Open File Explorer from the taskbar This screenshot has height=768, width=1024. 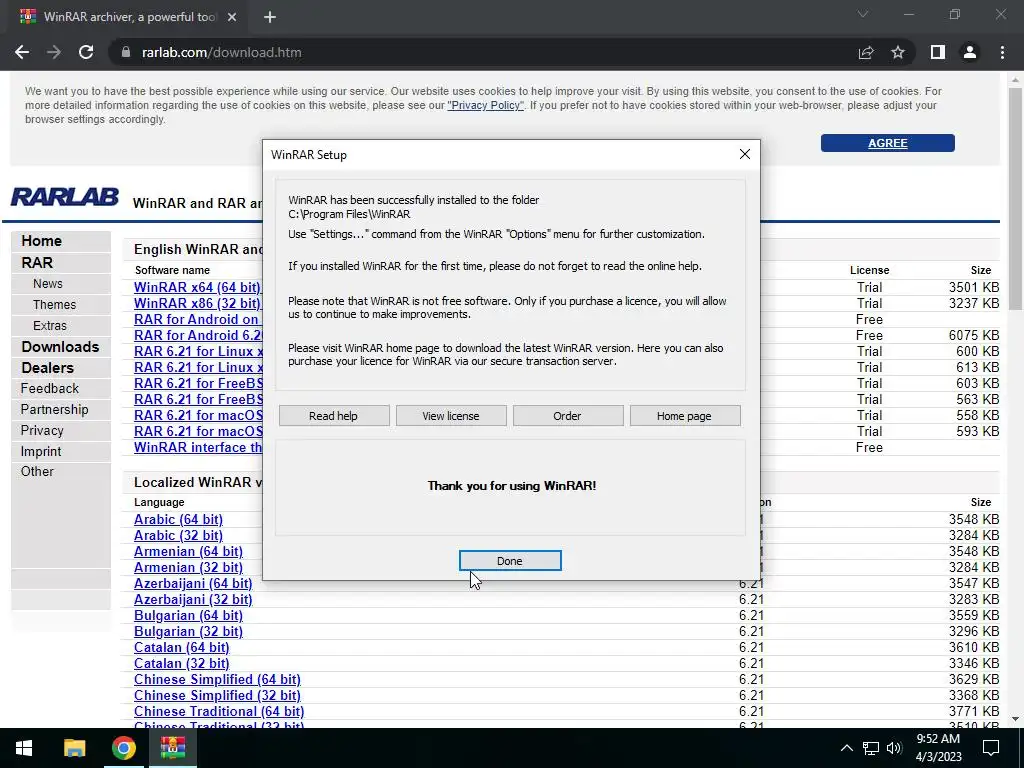click(x=74, y=748)
